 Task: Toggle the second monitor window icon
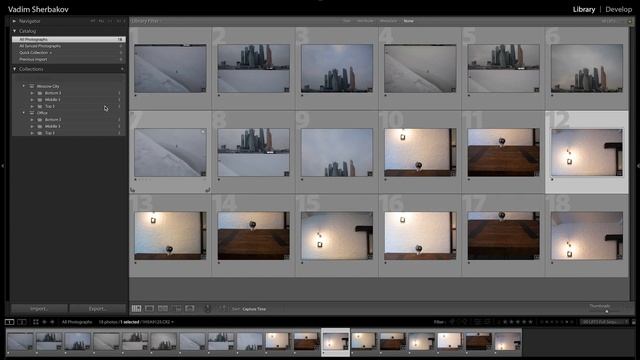(22, 322)
